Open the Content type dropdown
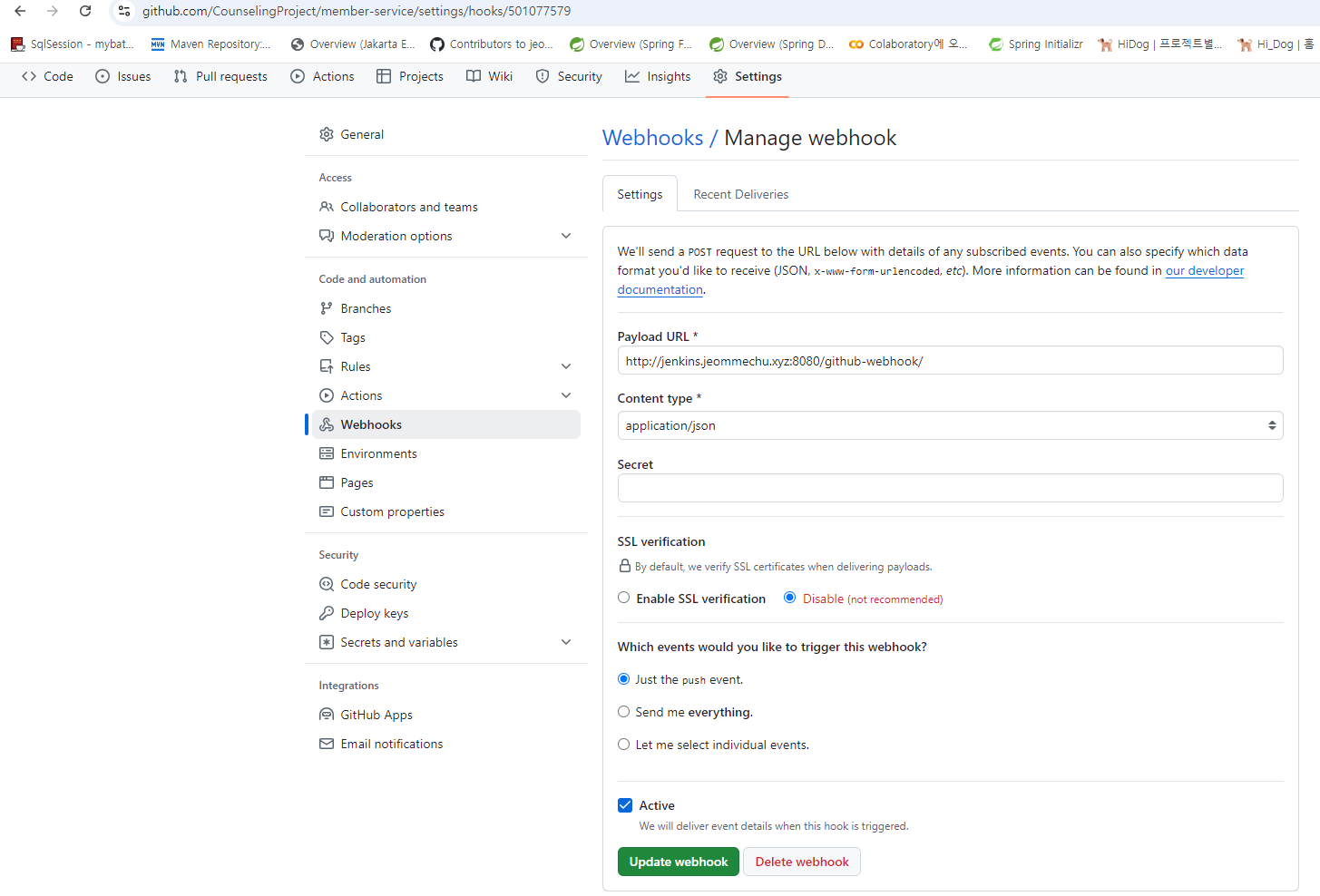This screenshot has width=1320, height=896. (950, 425)
